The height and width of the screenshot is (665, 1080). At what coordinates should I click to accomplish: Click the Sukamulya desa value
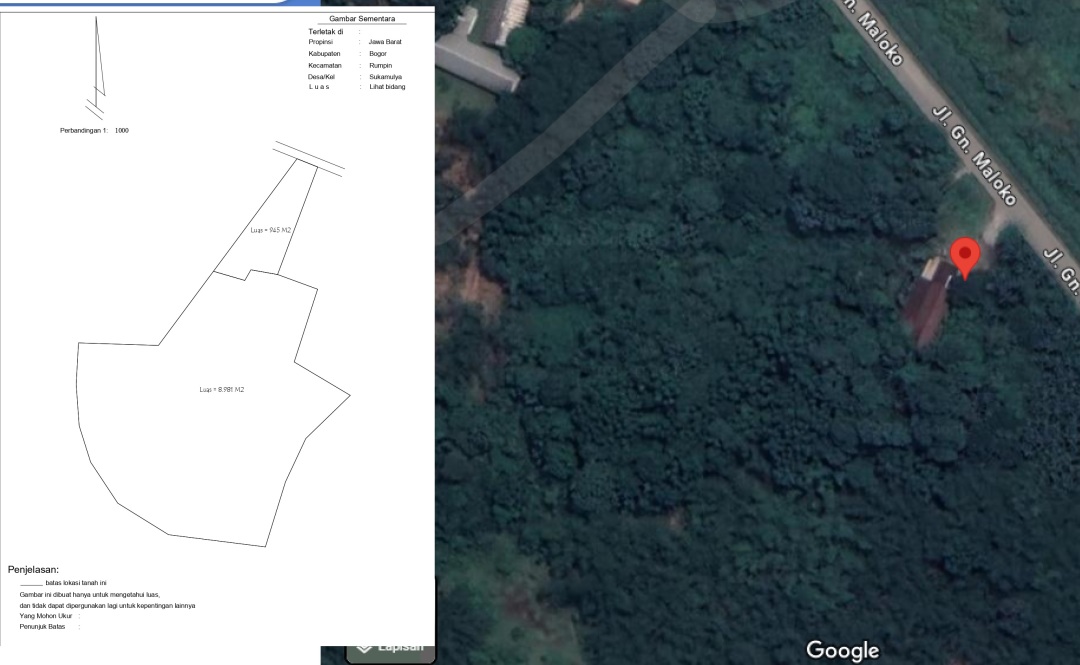tap(385, 77)
